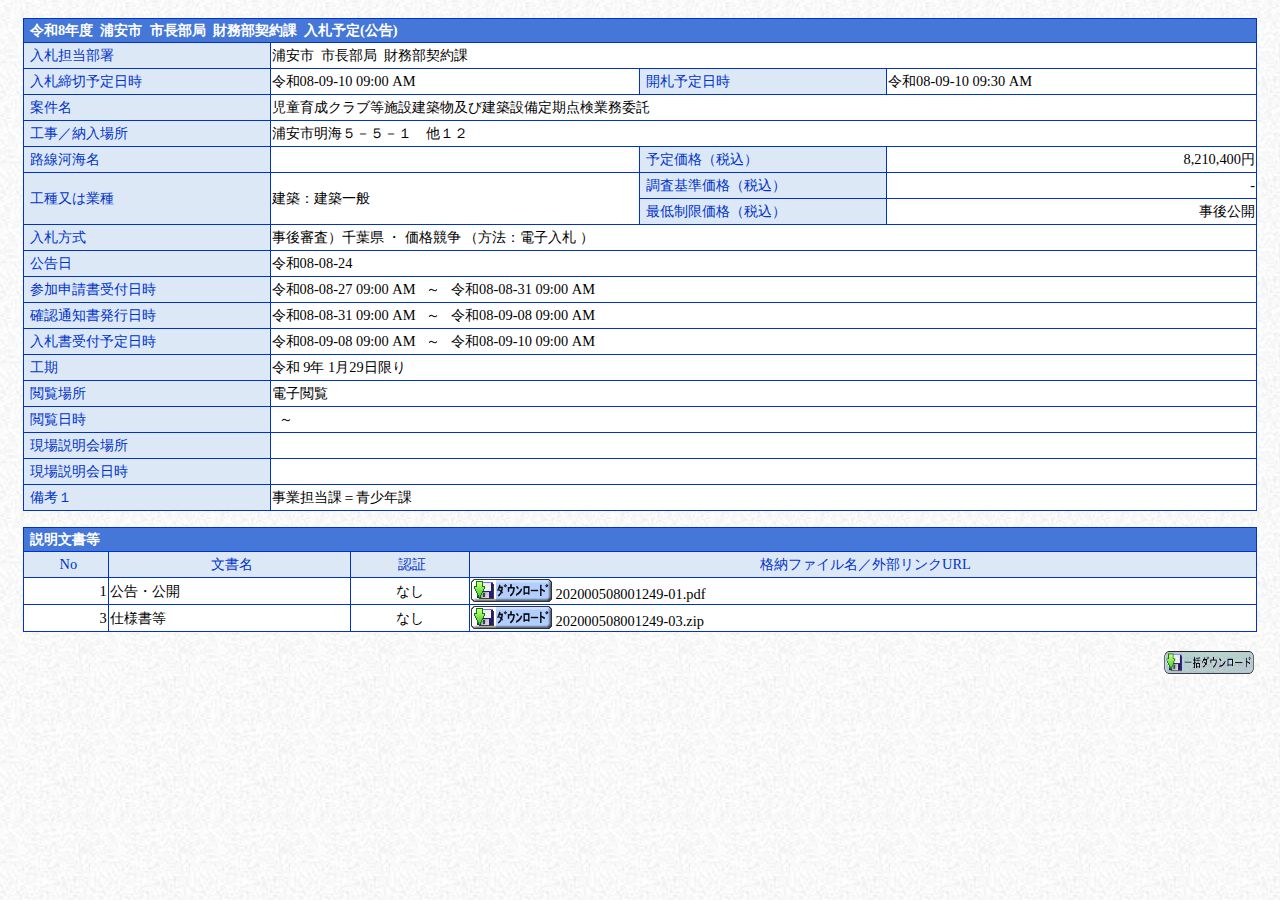Click the 入札方式 value 事後審査）千葉県
The image size is (1280, 900).
pyautogui.click(x=430, y=238)
